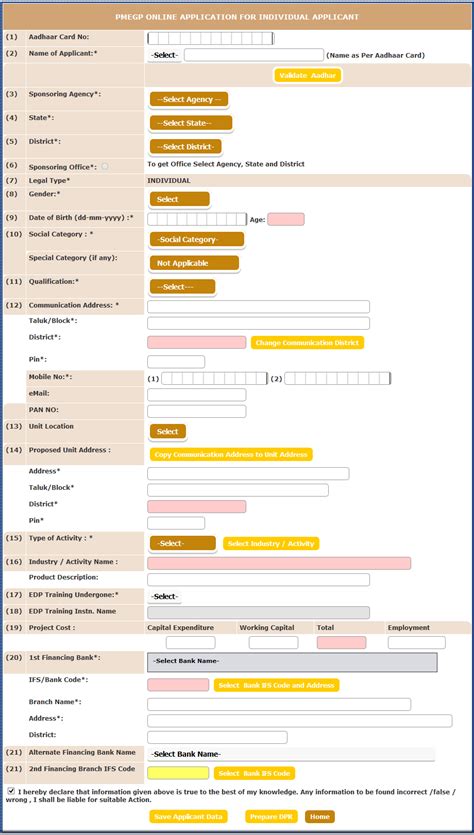Click the Employment field
The height and width of the screenshot is (835, 474).
coord(416,642)
